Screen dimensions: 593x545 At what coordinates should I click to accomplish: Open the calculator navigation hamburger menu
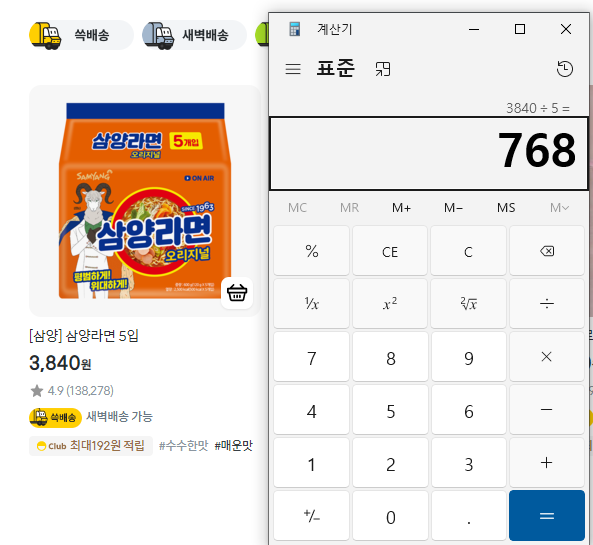pos(293,69)
